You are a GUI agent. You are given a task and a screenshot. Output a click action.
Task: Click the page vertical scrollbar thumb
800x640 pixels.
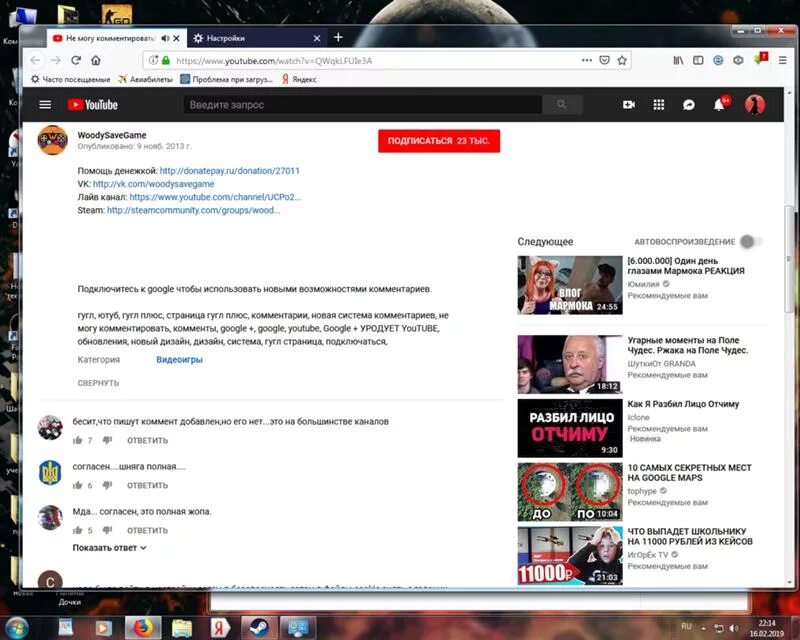pyautogui.click(x=789, y=259)
